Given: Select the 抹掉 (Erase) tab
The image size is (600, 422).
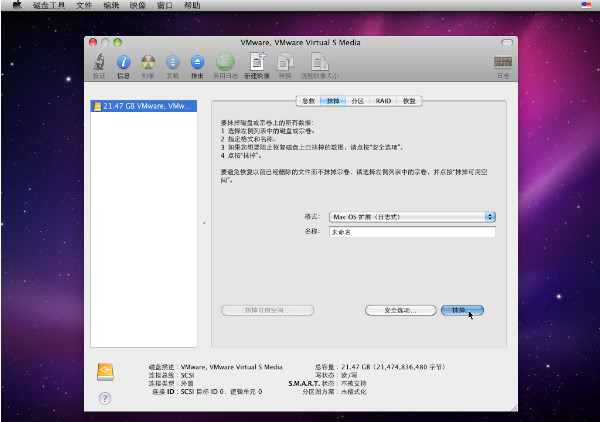Looking at the screenshot, I should [x=333, y=101].
